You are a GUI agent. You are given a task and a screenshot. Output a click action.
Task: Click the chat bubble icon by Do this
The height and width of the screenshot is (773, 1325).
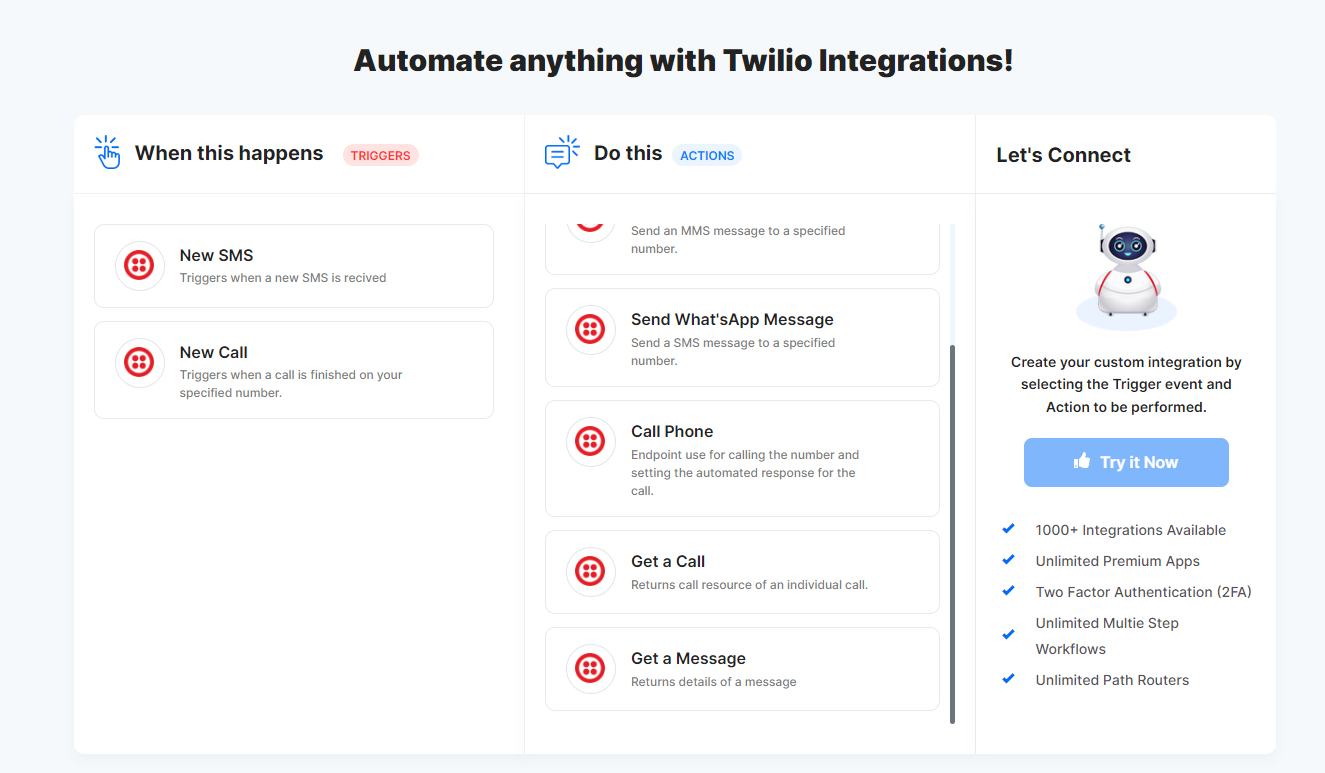(562, 152)
